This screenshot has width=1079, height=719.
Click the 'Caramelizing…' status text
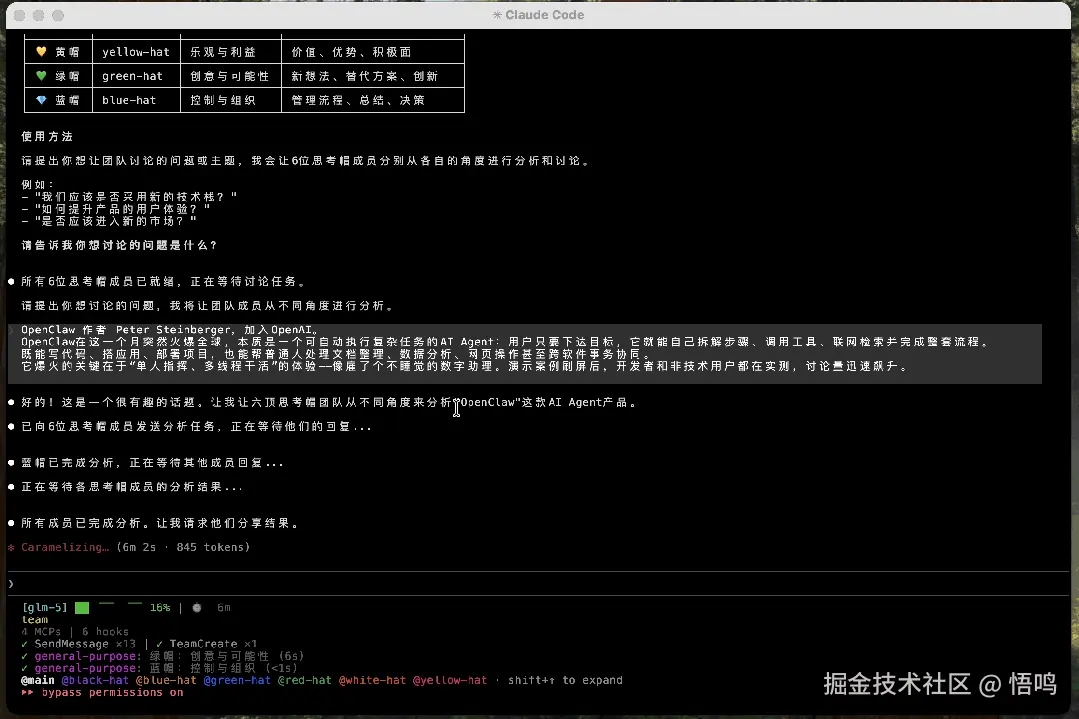coord(65,548)
